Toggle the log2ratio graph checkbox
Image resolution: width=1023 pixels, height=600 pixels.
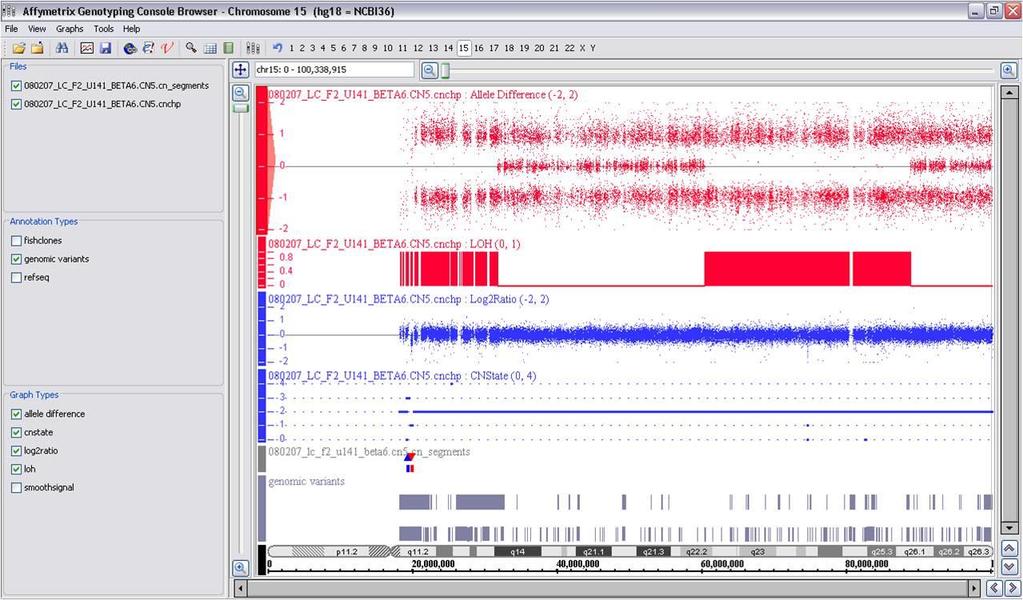click(x=16, y=451)
